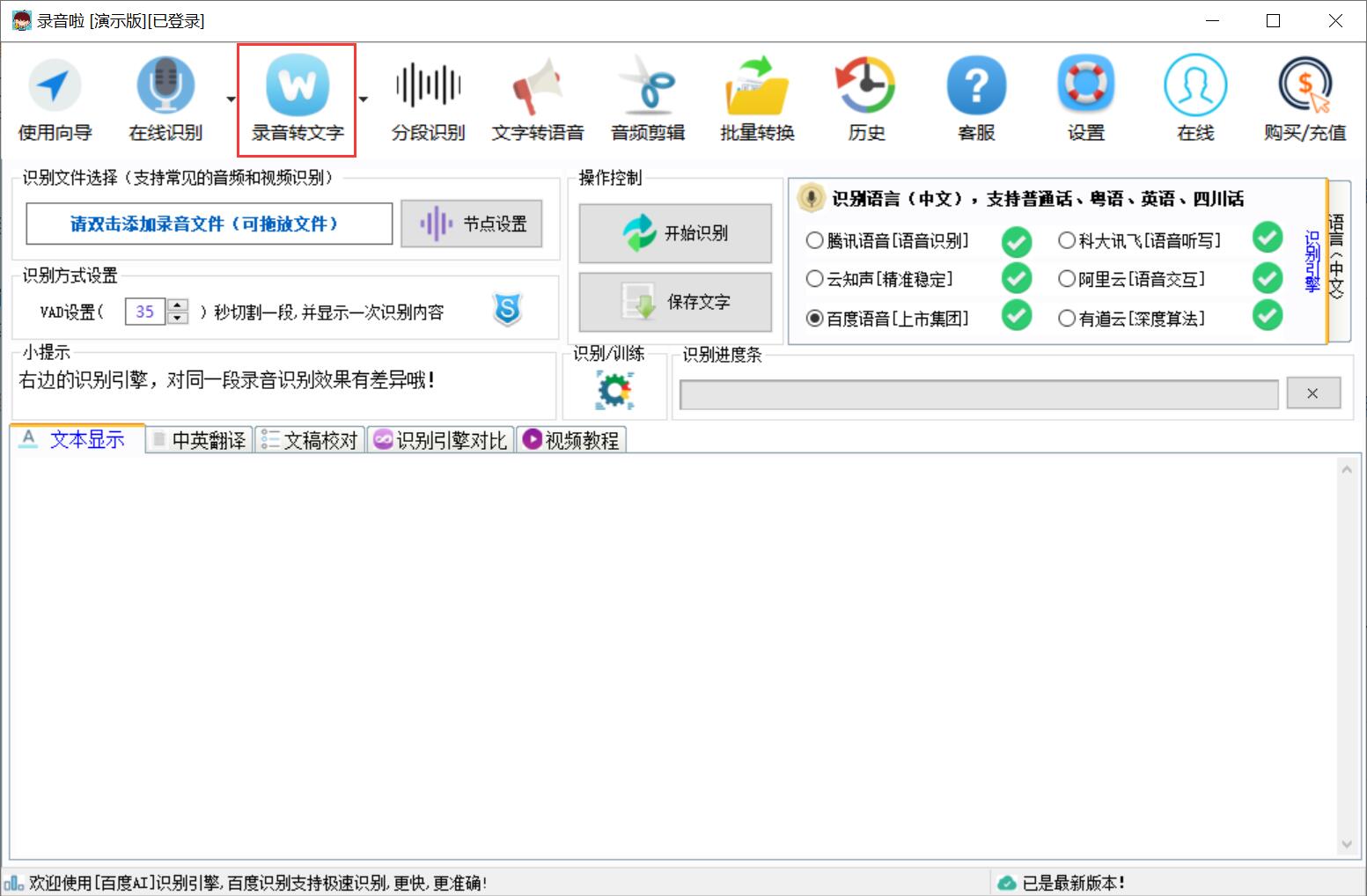Select the 录音转文字 tool

(297, 99)
